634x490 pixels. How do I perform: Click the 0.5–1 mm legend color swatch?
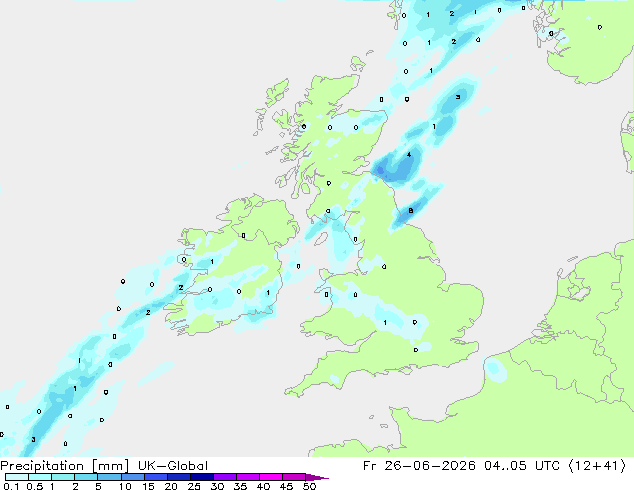pos(40,477)
